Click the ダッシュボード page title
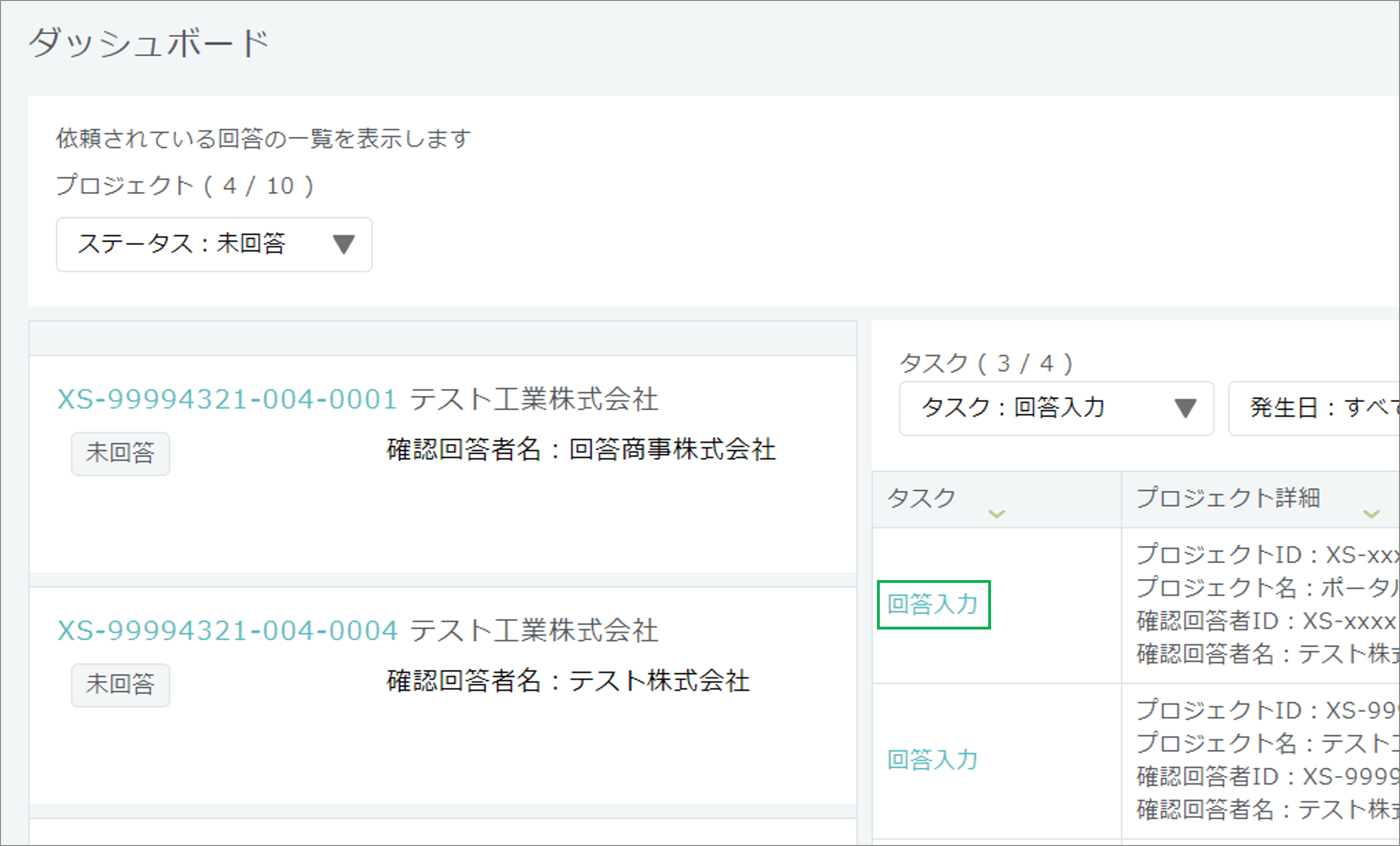The height and width of the screenshot is (846, 1400). 149,44
